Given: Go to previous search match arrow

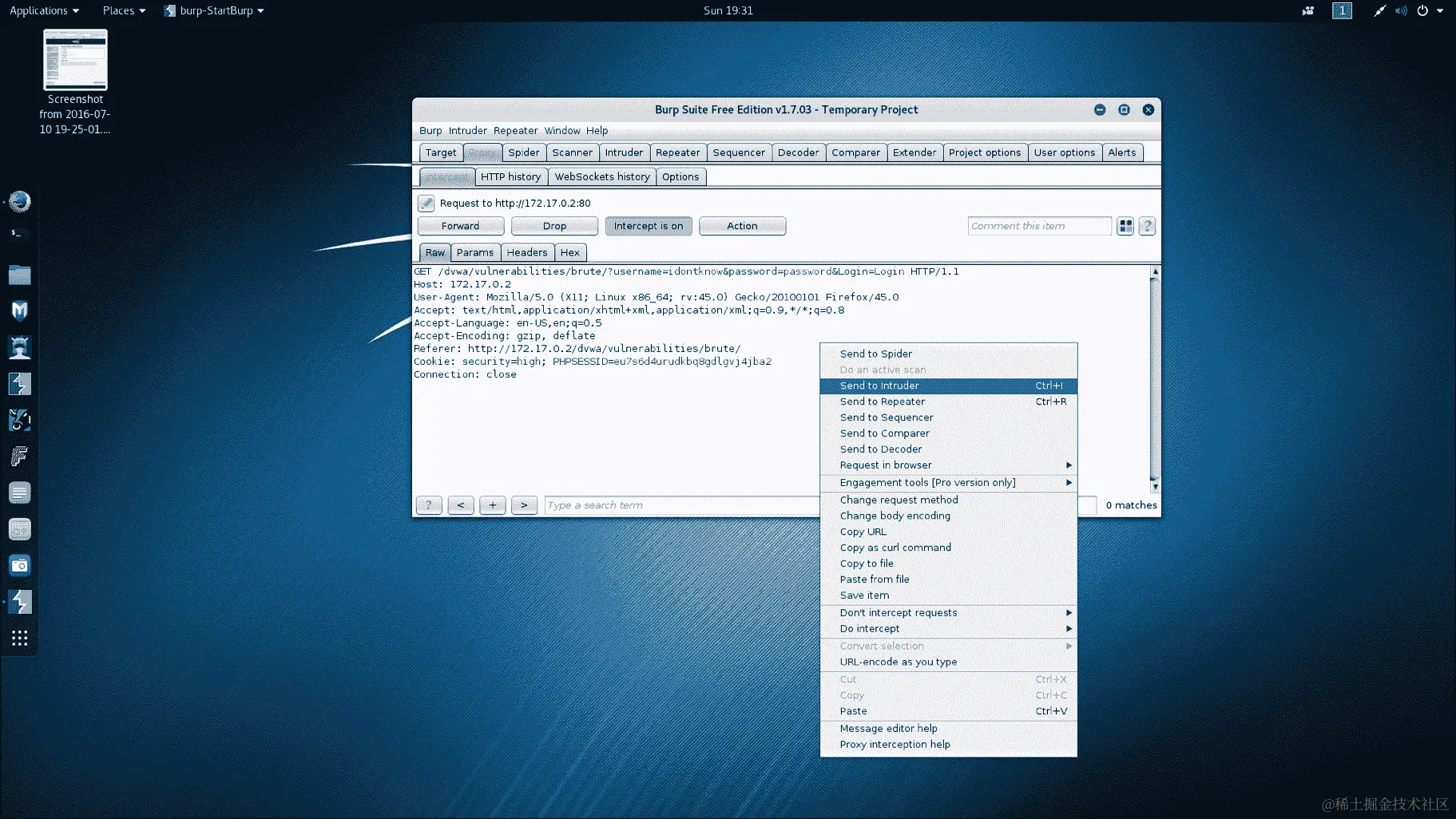Looking at the screenshot, I should [461, 505].
